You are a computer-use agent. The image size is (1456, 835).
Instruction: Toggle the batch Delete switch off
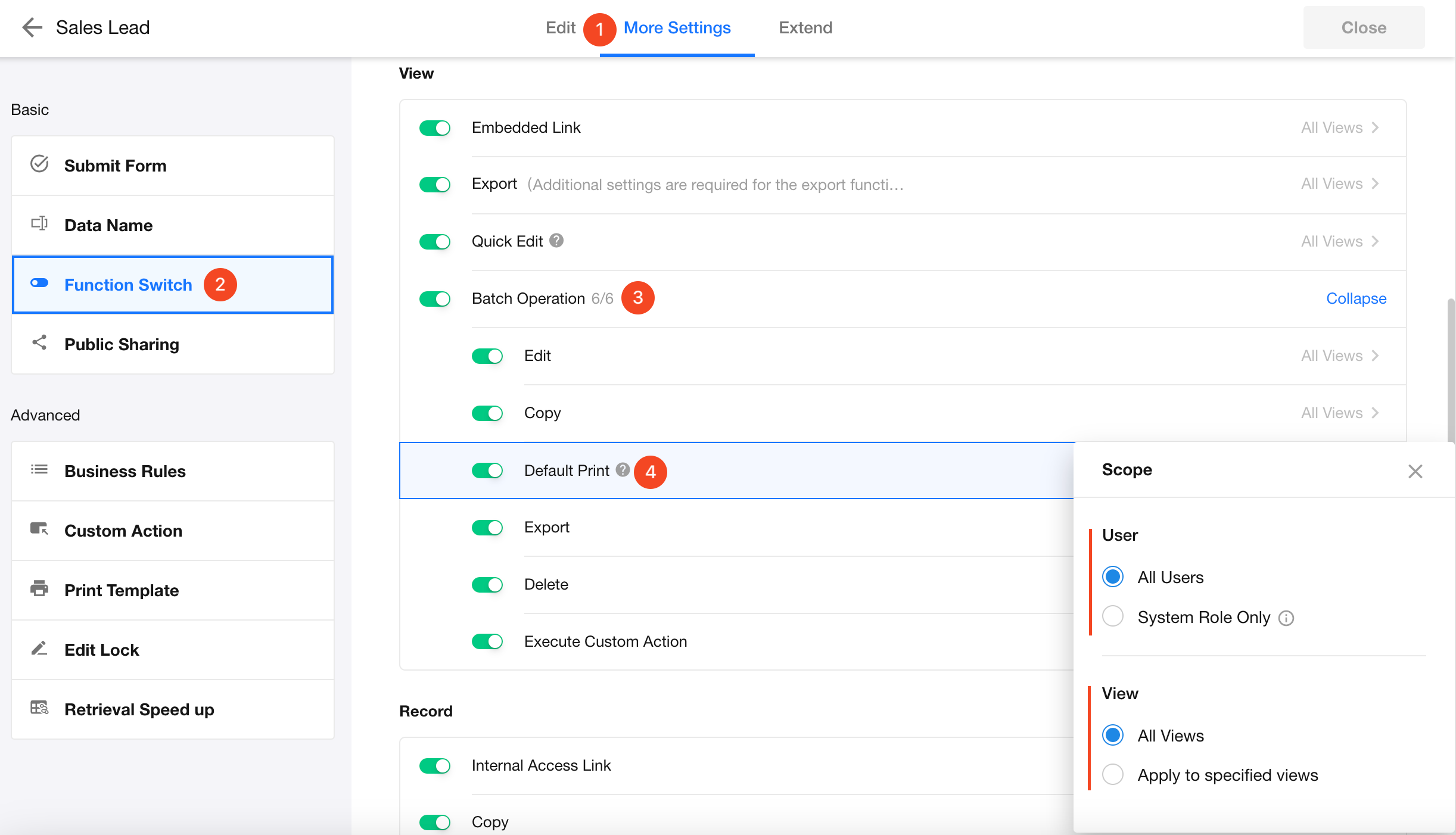(487, 585)
